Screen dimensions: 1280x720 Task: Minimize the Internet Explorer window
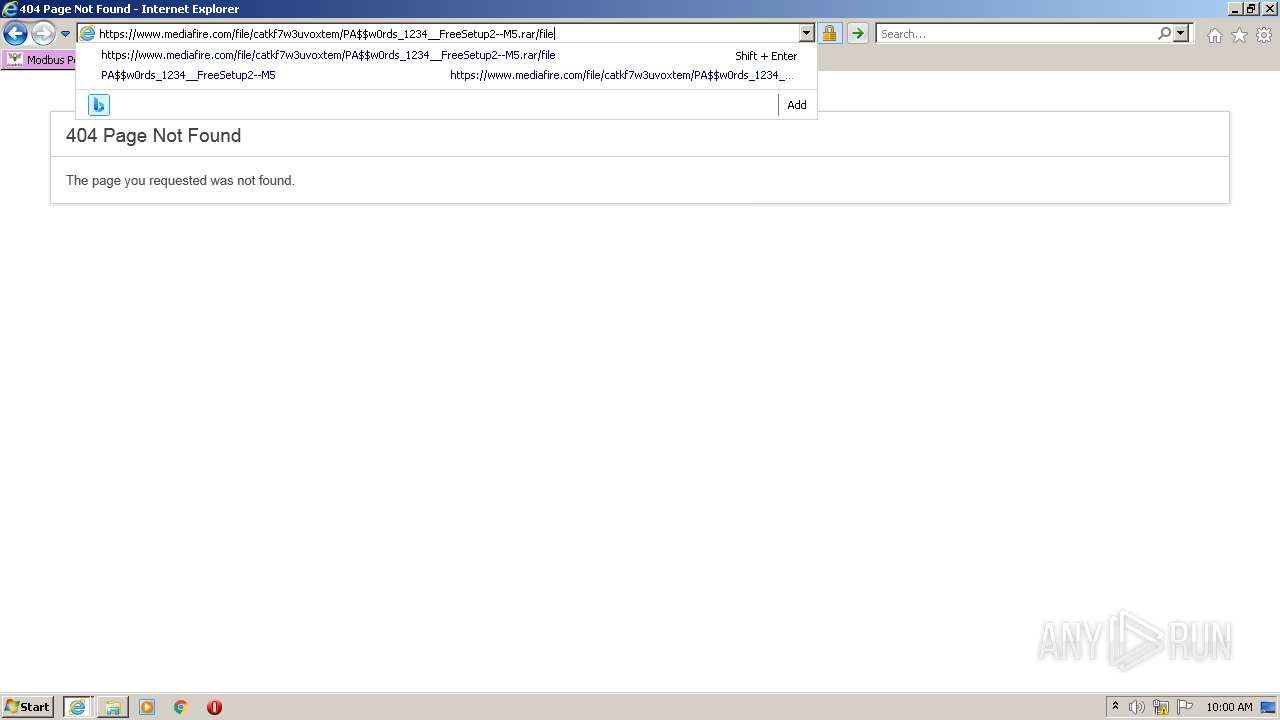tap(1234, 9)
